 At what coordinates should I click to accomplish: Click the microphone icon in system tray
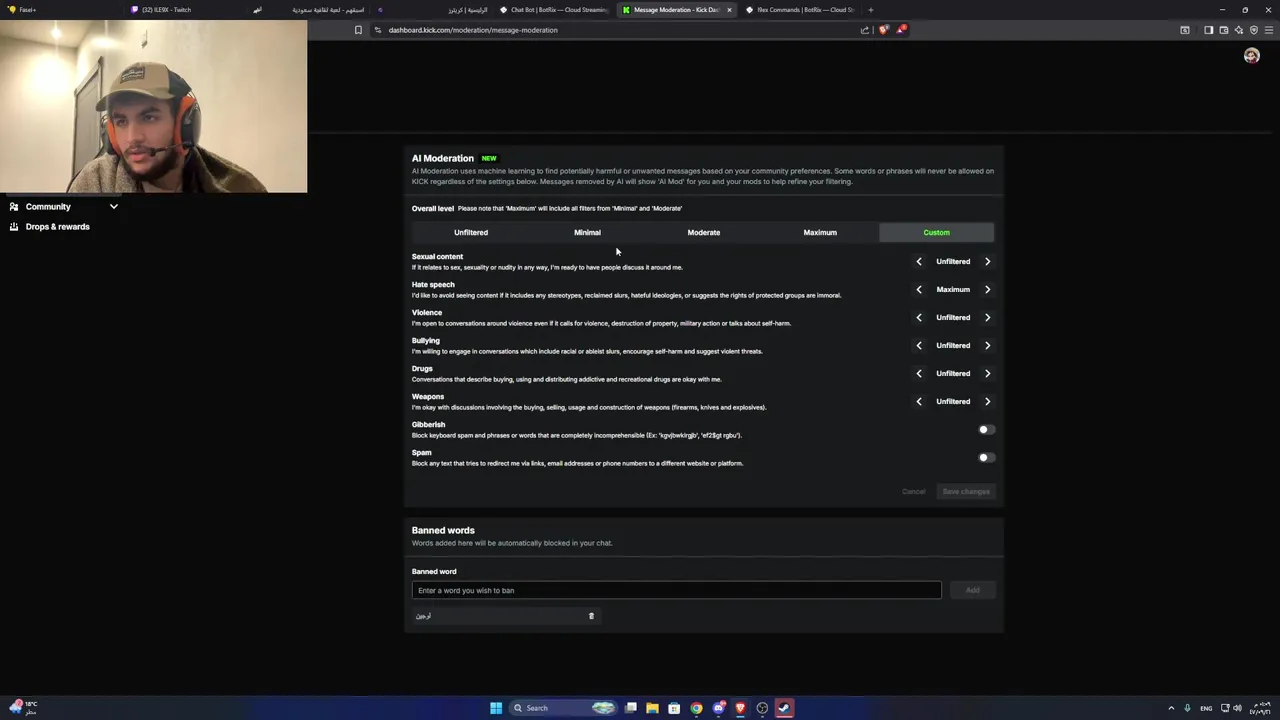(1187, 708)
